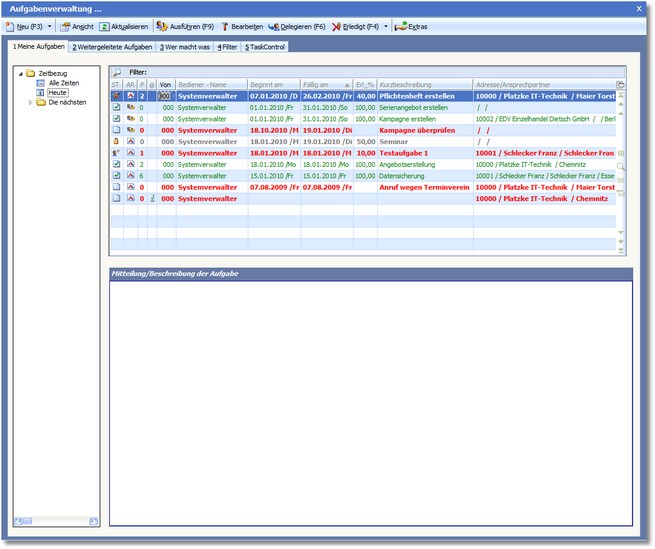Toggle status checkbox of 'Angebotserstellung' row
The width and height of the screenshot is (655, 549).
click(116, 164)
